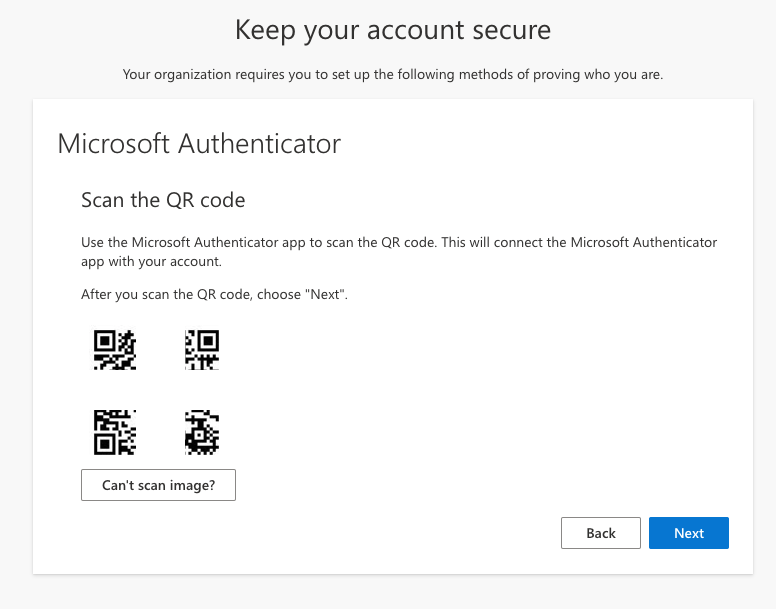Click the word "secure" in page title

tap(506, 30)
